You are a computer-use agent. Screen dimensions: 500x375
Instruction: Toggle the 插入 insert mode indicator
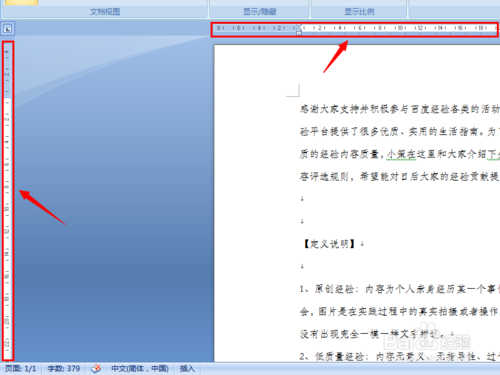click(187, 368)
